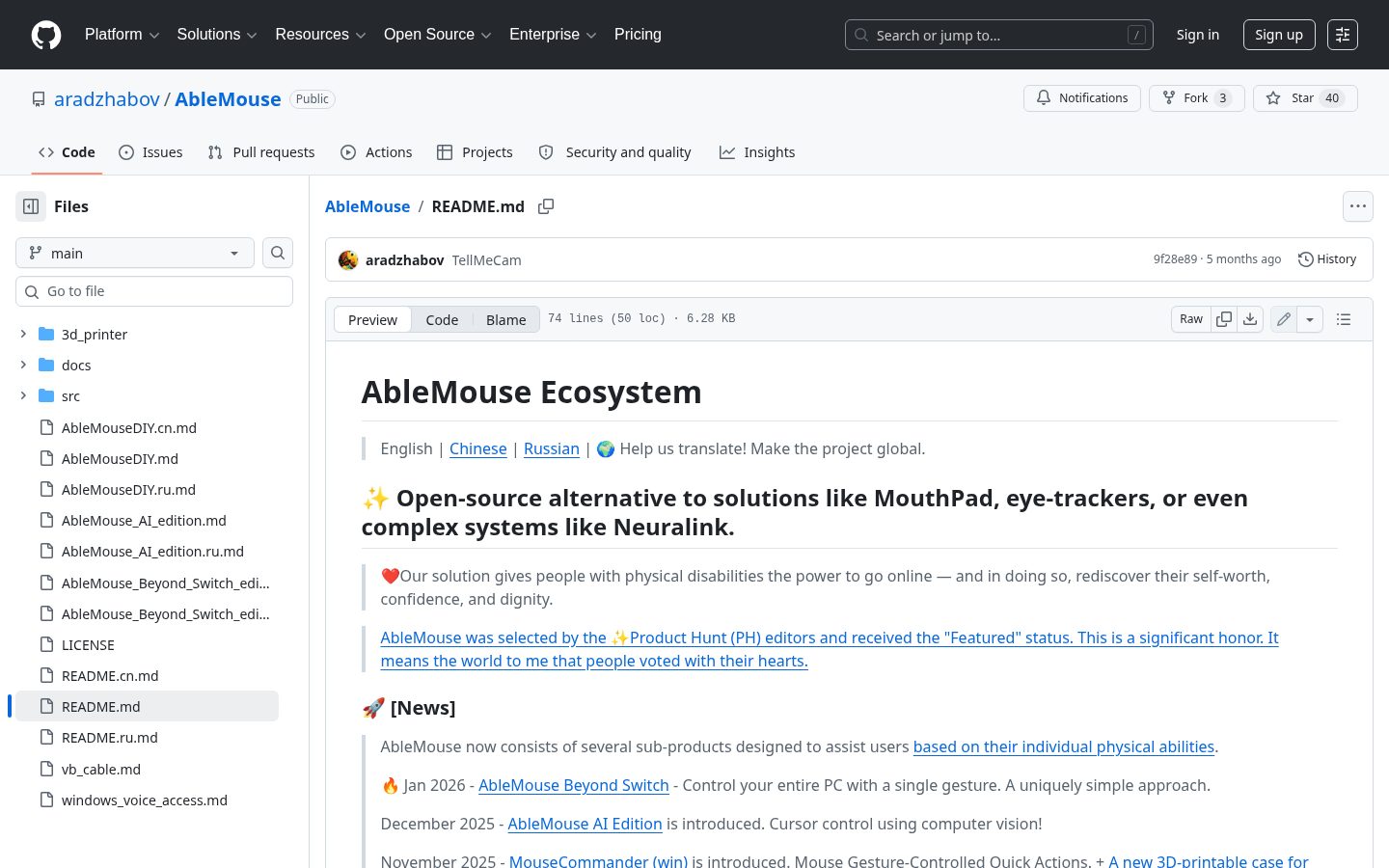Expand the 3d_printer folder chevron

click(x=23, y=334)
